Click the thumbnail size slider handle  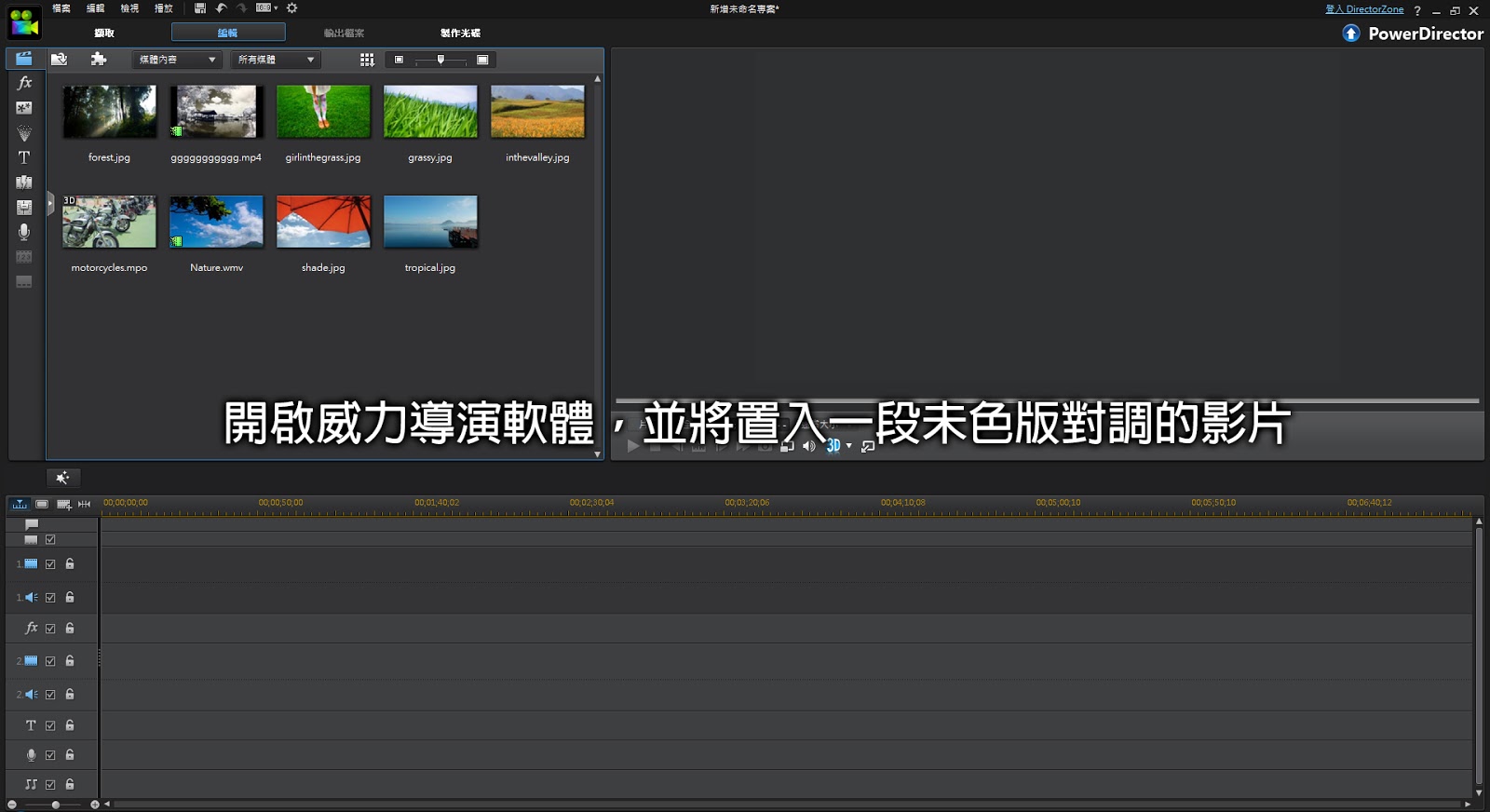[440, 60]
